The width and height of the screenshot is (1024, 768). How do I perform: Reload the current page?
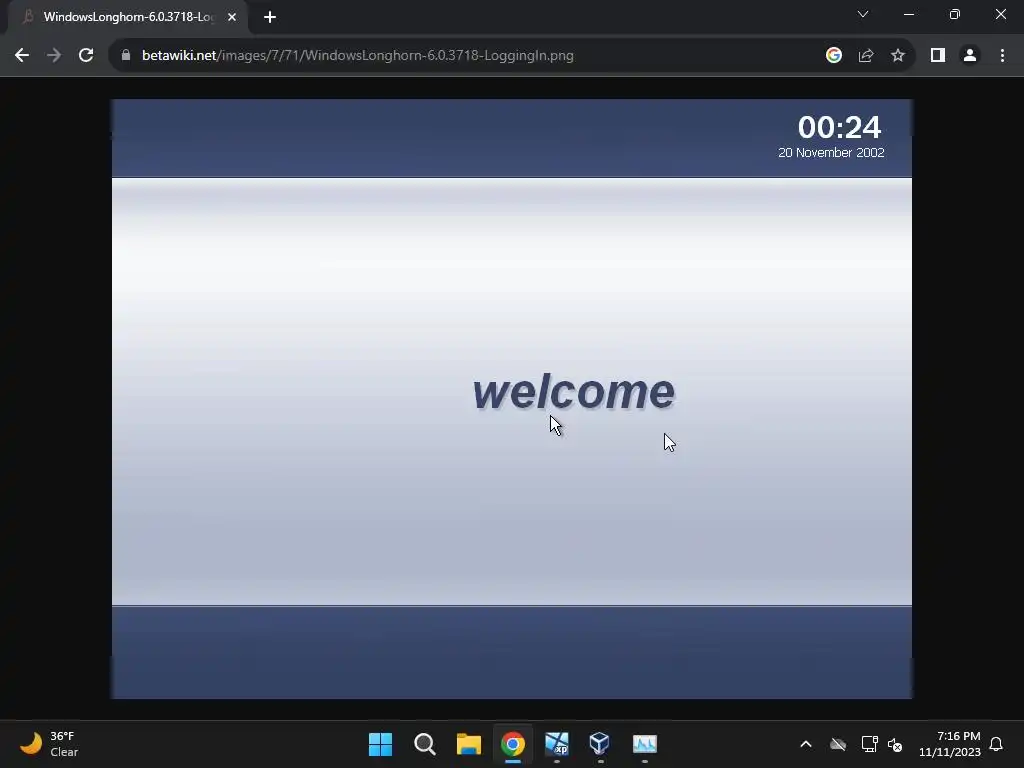86,56
